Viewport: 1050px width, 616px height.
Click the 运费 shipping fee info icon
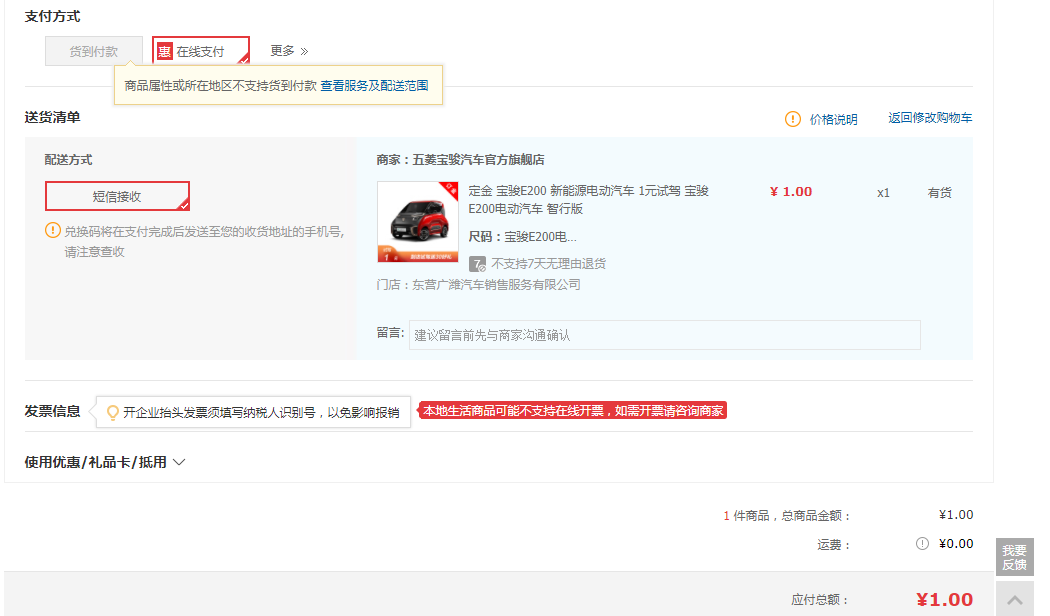[922, 544]
